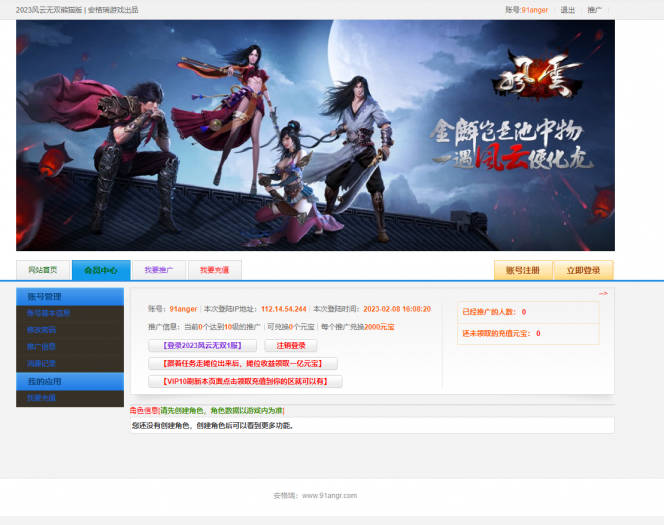Click the VIP10 refresh recharge button

pos(245,381)
